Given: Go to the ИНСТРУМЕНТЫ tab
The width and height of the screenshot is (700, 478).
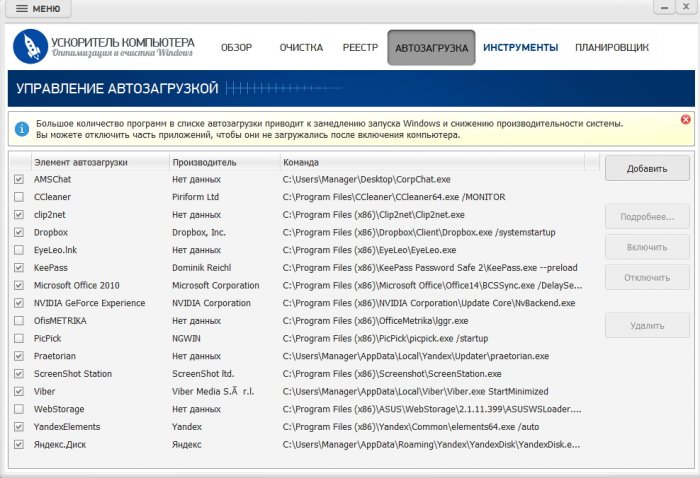Looking at the screenshot, I should [520, 48].
